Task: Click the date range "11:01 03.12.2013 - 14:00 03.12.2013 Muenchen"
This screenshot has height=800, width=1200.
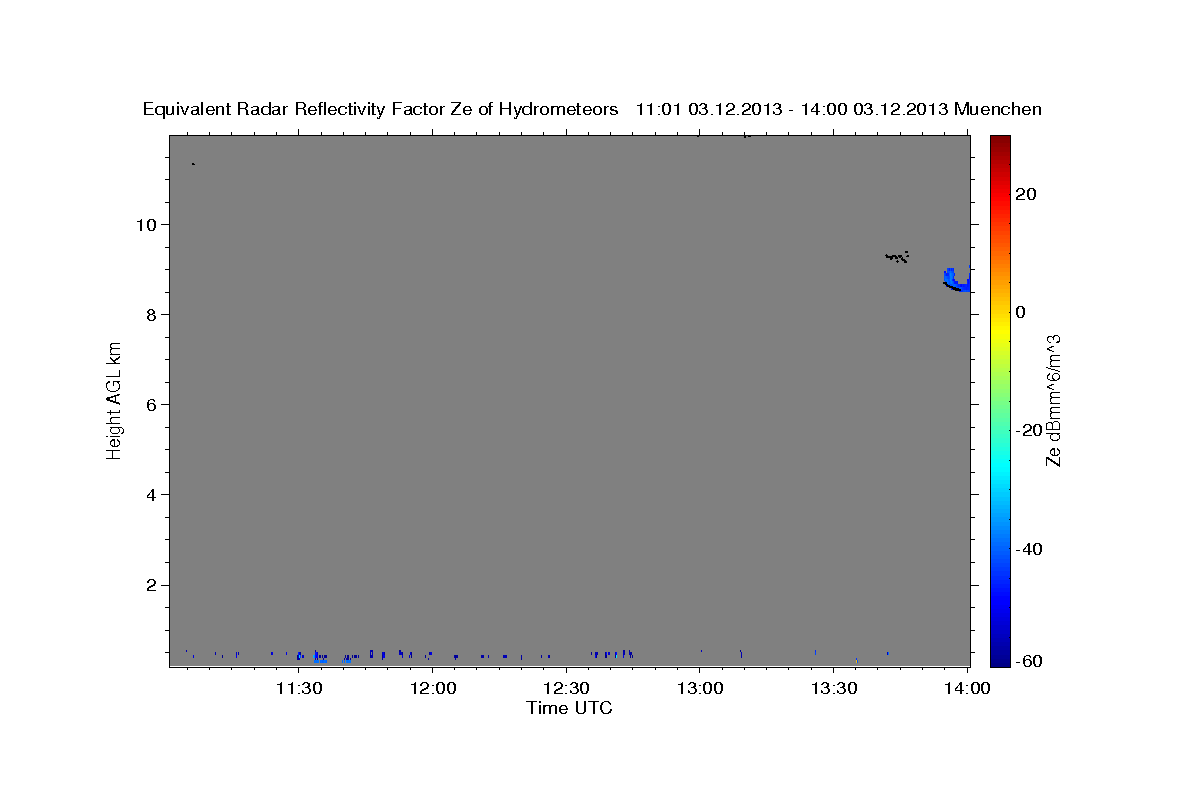Action: coord(839,109)
